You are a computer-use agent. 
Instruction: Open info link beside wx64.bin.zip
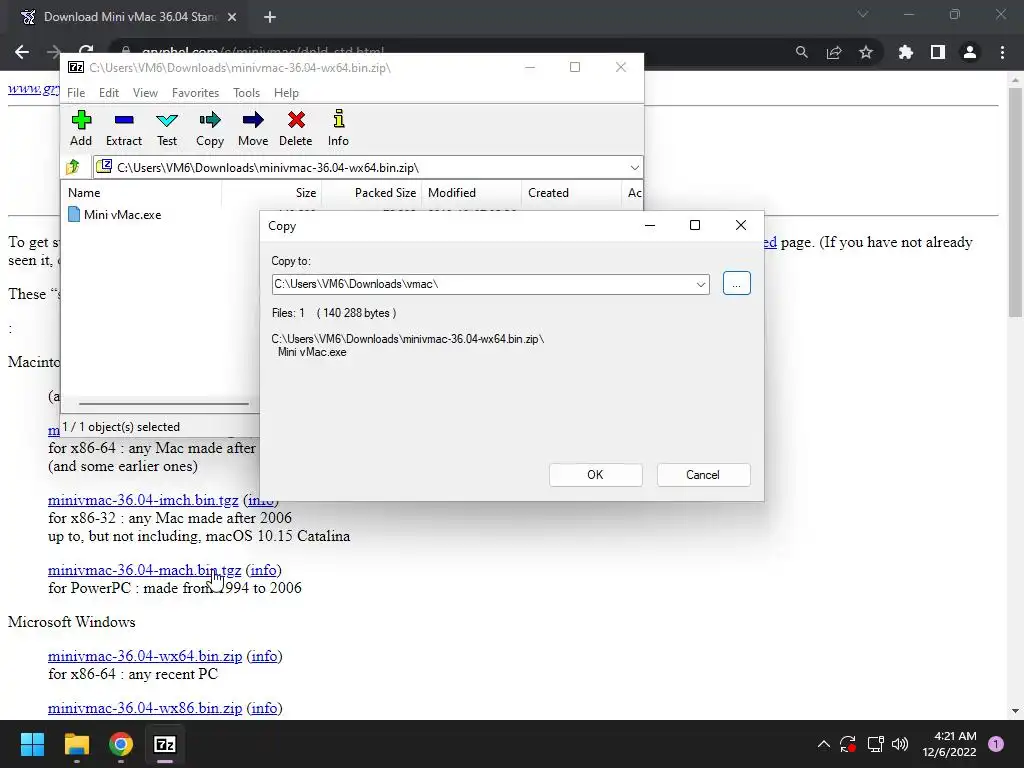pos(264,656)
